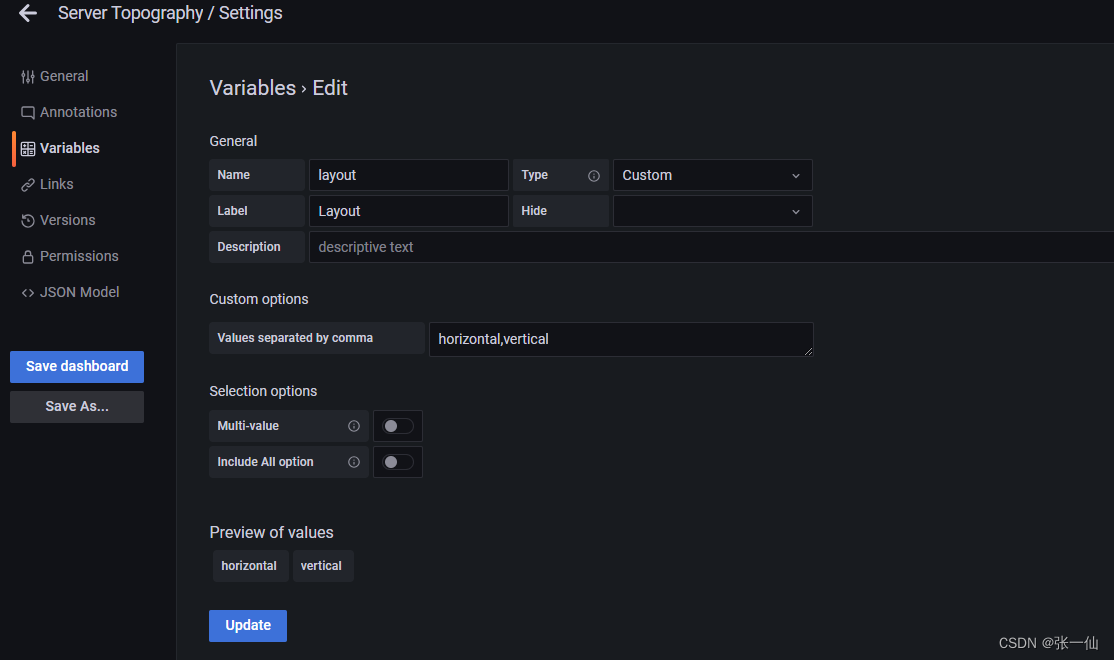Enable the Multi-value toggle
Image resolution: width=1114 pixels, height=660 pixels.
pyautogui.click(x=397, y=426)
